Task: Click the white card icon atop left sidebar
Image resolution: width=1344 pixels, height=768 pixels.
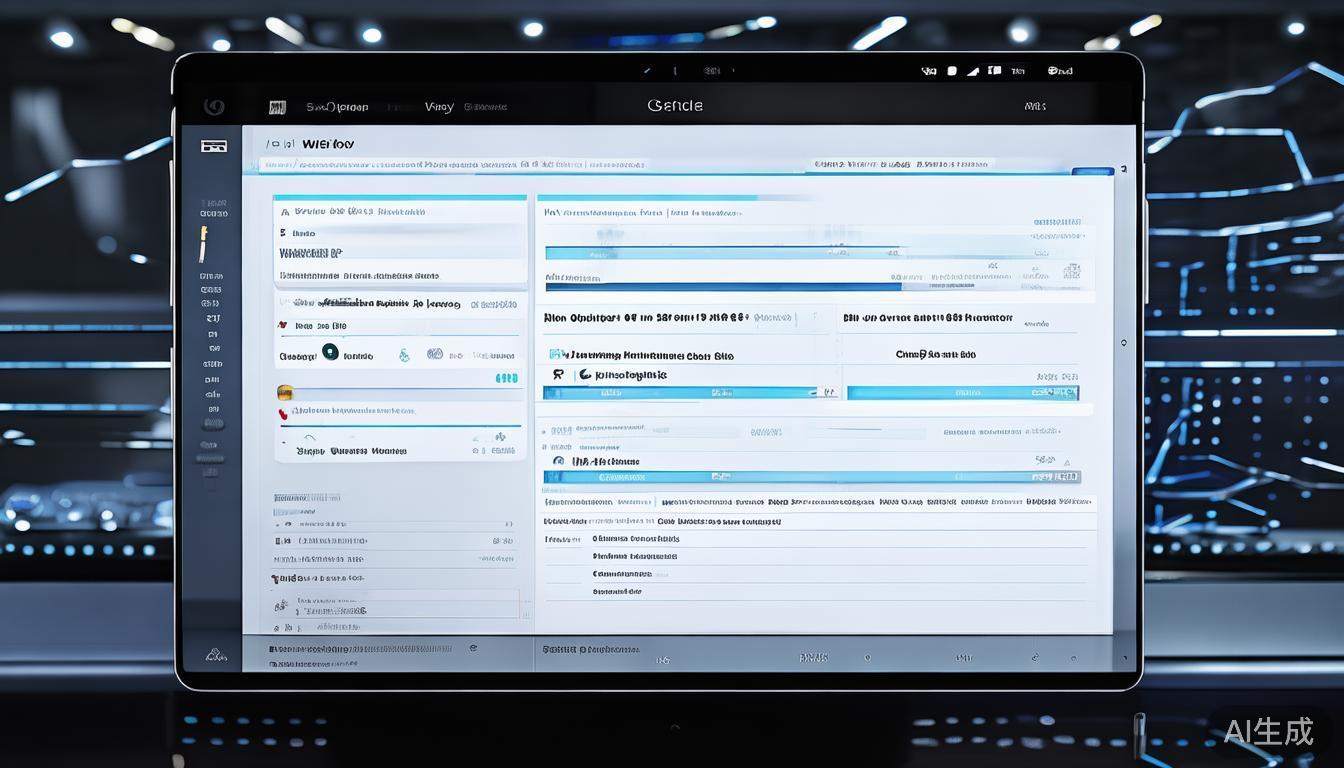Action: (214, 146)
